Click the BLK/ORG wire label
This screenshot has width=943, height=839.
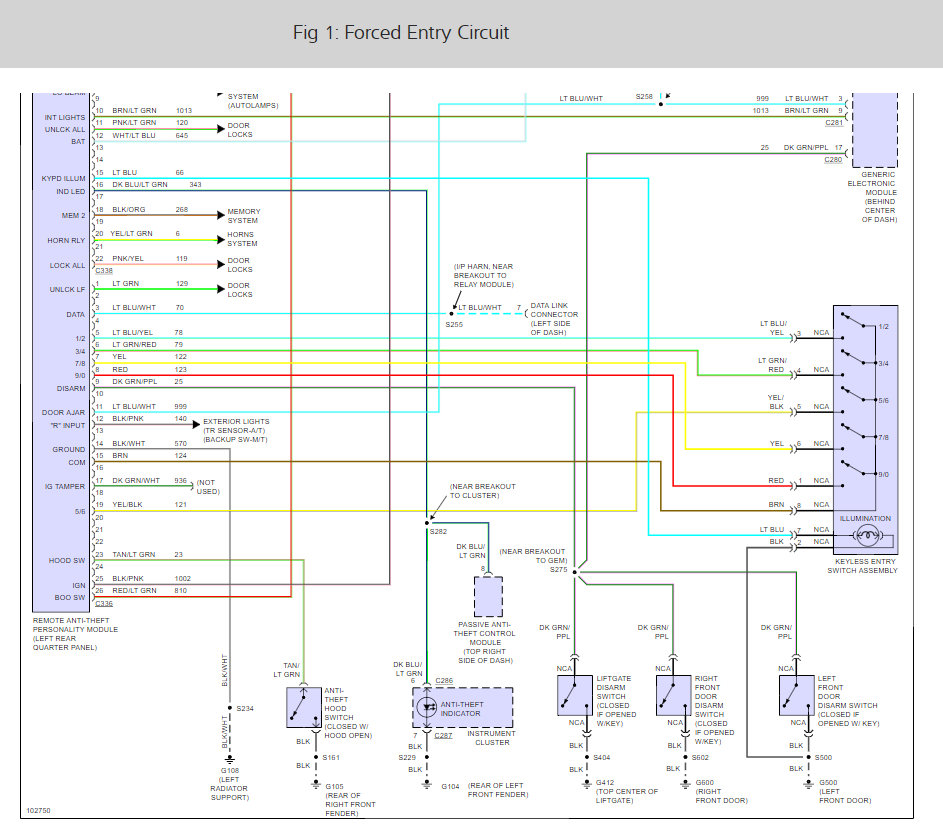[129, 209]
